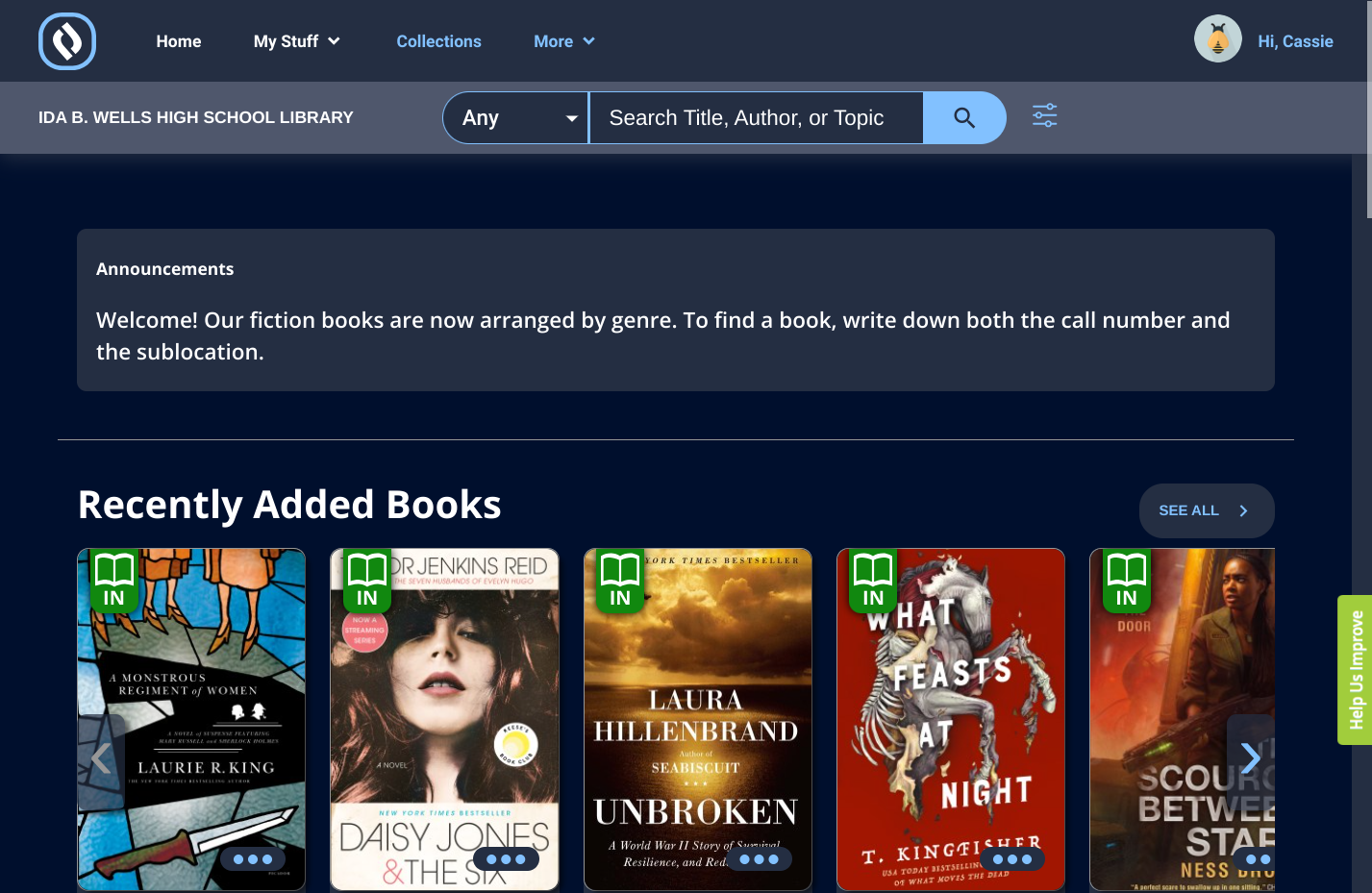This screenshot has height=893, width=1372.
Task: Expand the More menu
Action: coord(564,41)
